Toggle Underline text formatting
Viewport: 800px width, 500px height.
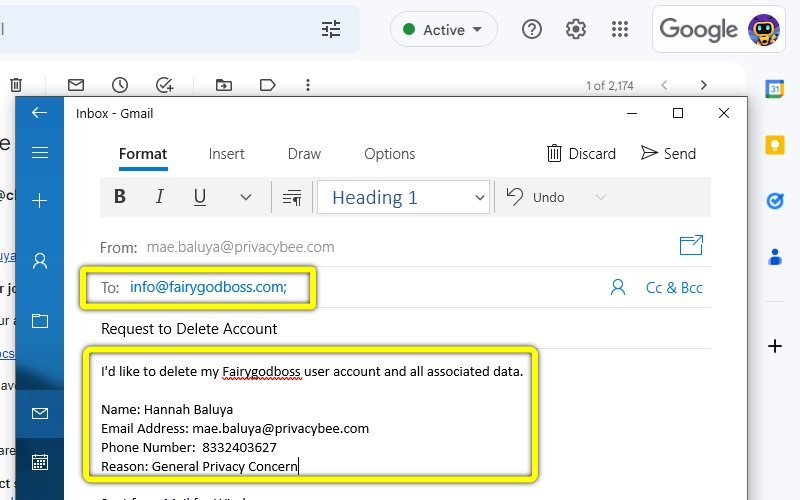[x=199, y=197]
